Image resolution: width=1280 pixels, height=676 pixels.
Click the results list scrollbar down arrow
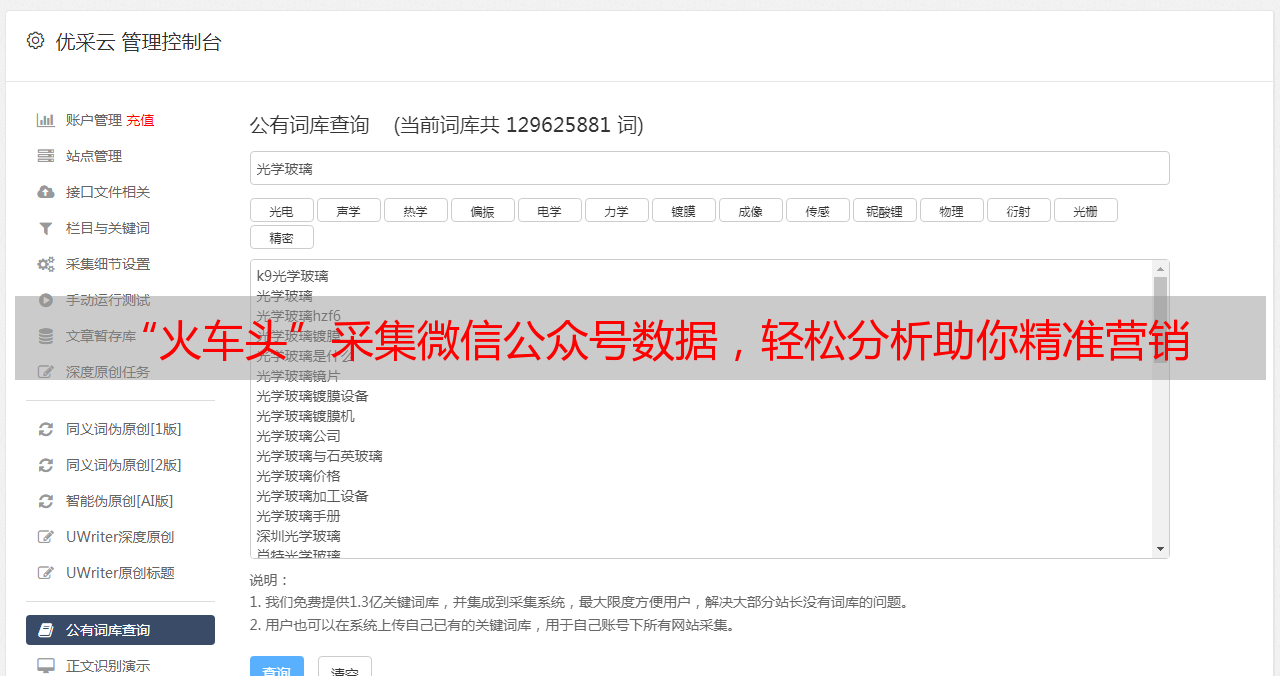tap(1160, 549)
